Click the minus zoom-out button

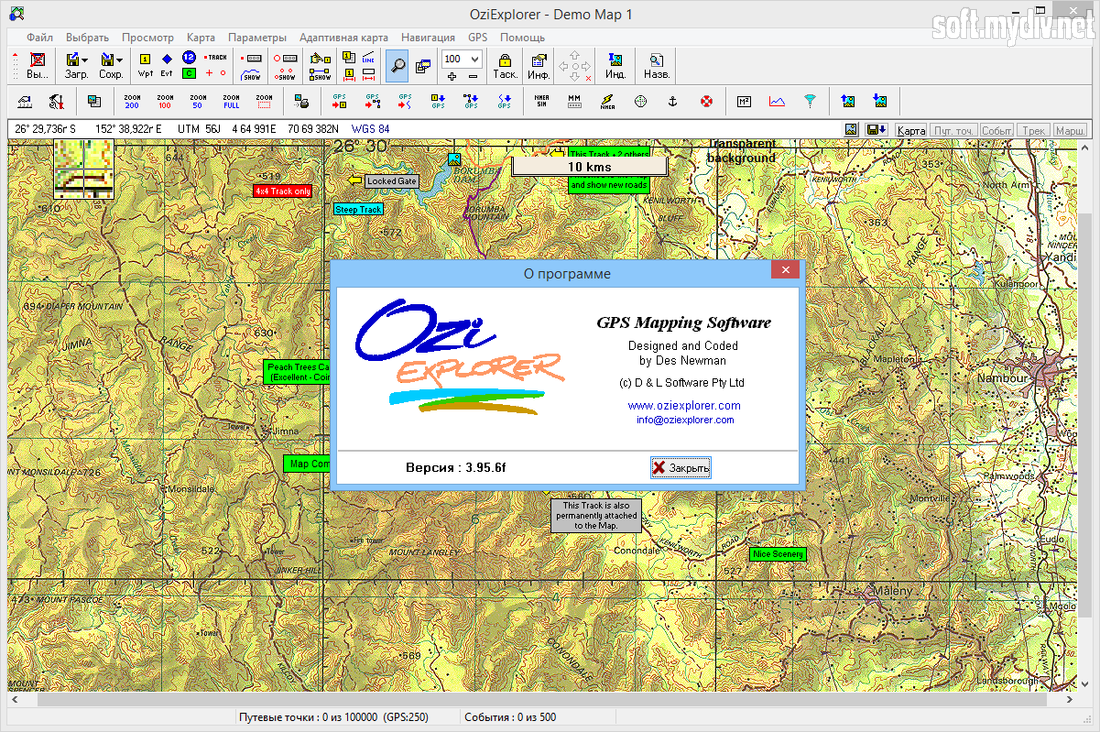473,76
